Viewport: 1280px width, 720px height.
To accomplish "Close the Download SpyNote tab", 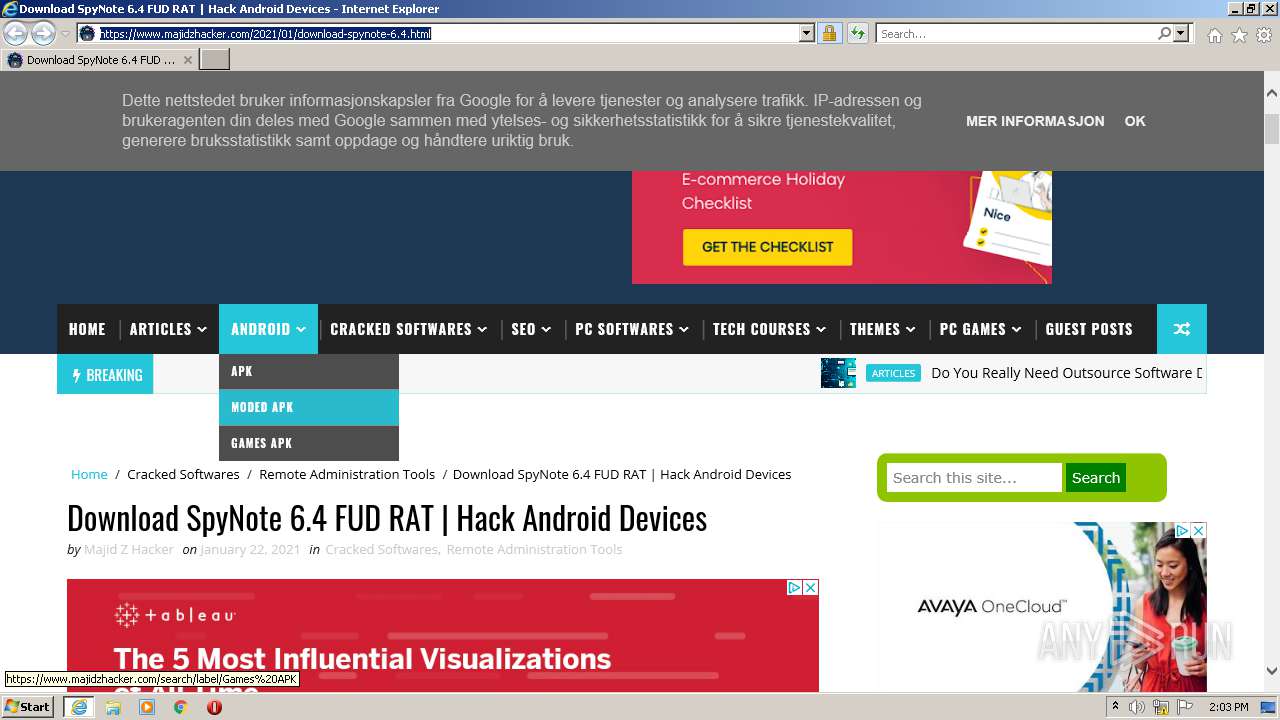I will point(187,60).
